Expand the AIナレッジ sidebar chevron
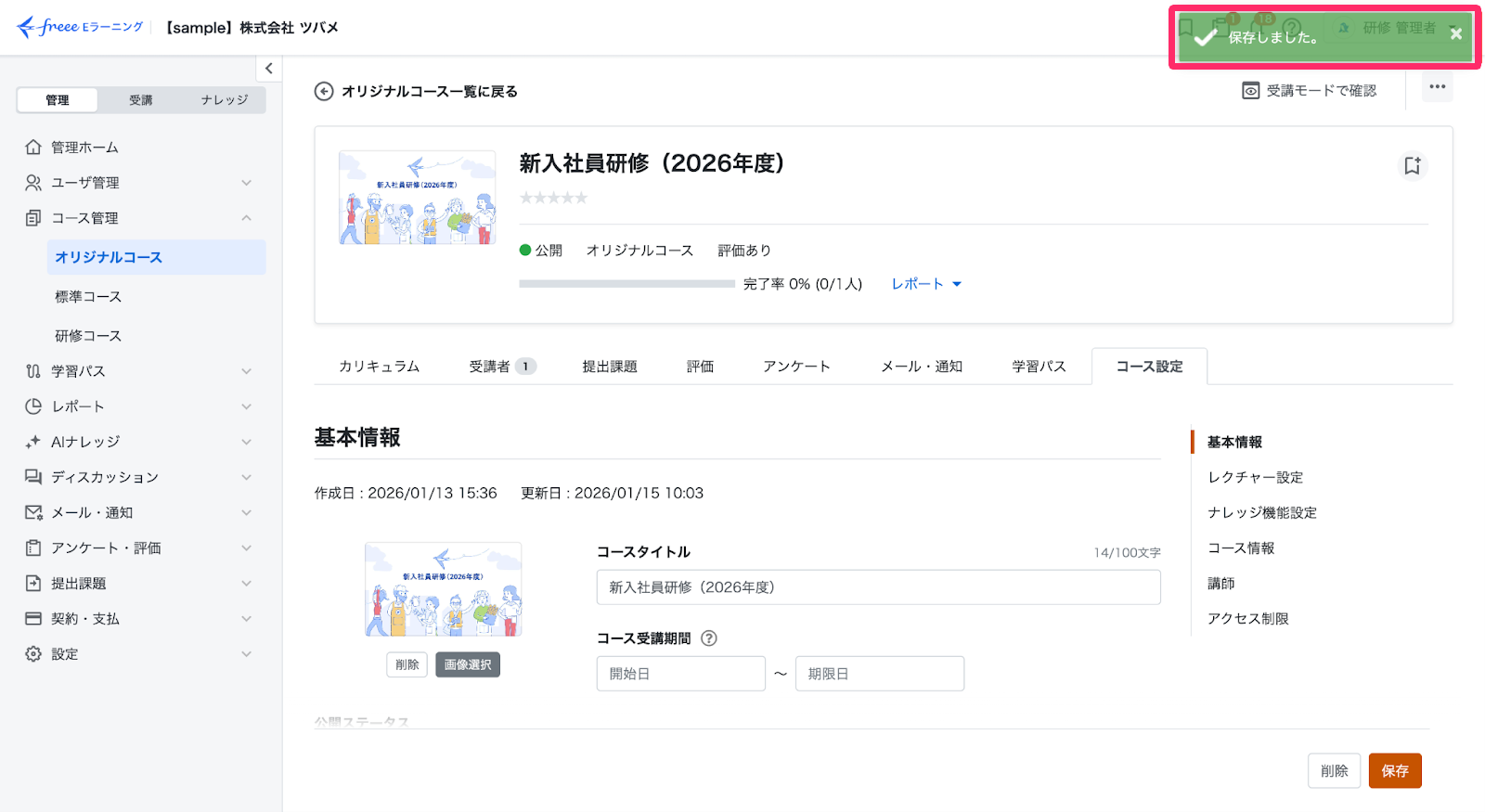The image size is (1485, 812). click(x=247, y=442)
